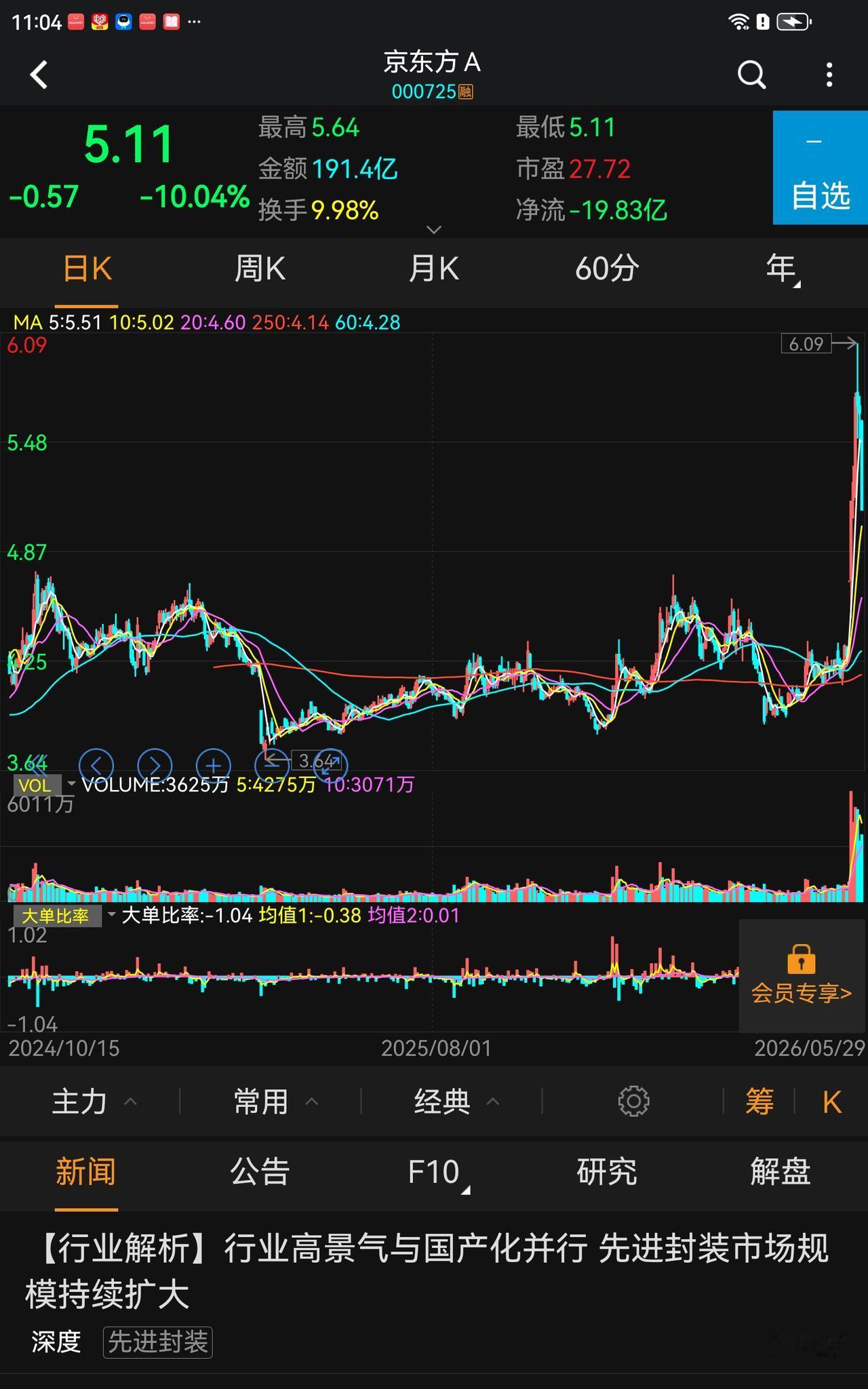Go back with the top-left arrow
This screenshot has width=868, height=1389.
click(39, 75)
